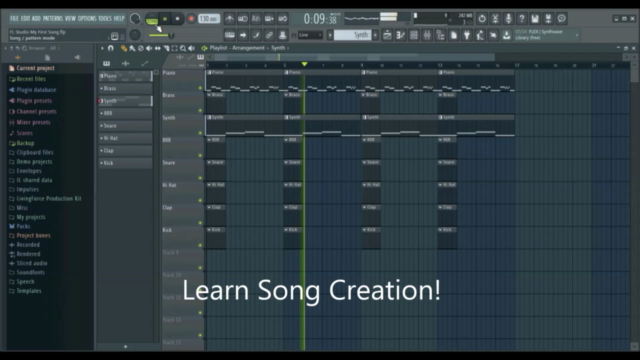The width and height of the screenshot is (640, 360).
Task: Open the Playlist view from top toolbar
Action: click(x=387, y=35)
